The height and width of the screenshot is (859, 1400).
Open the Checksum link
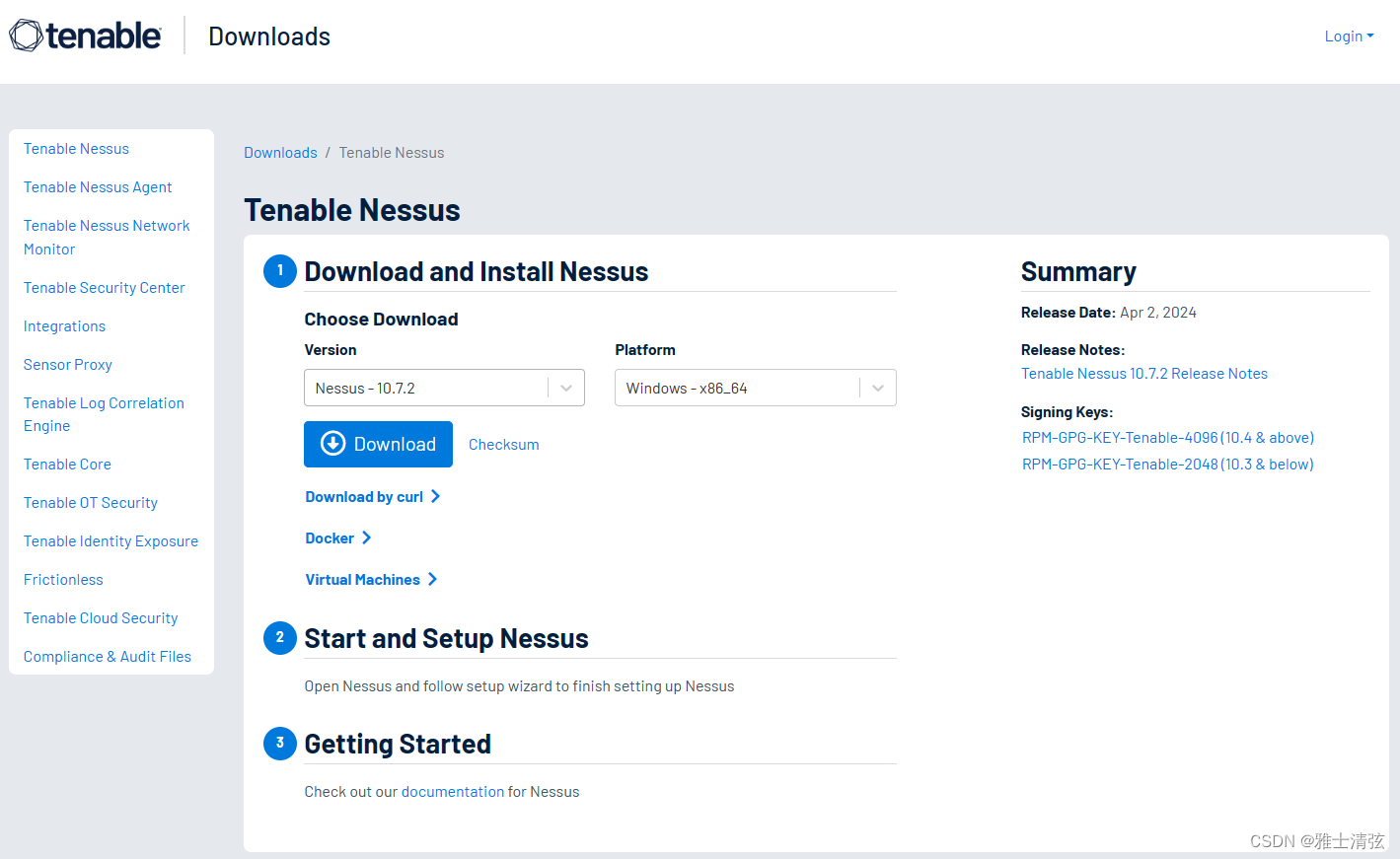[503, 445]
